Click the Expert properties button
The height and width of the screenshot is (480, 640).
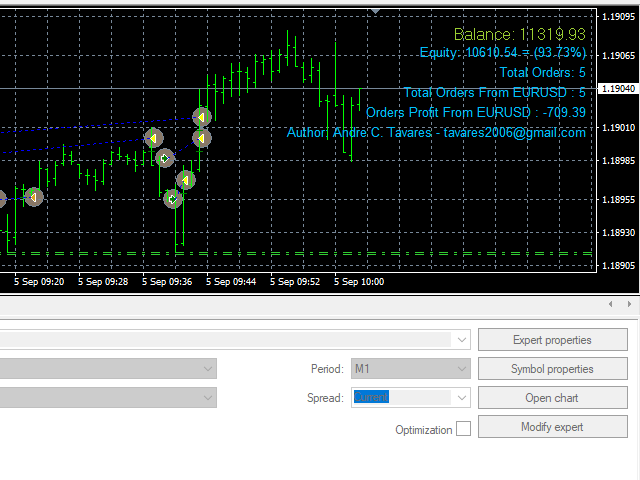point(552,340)
